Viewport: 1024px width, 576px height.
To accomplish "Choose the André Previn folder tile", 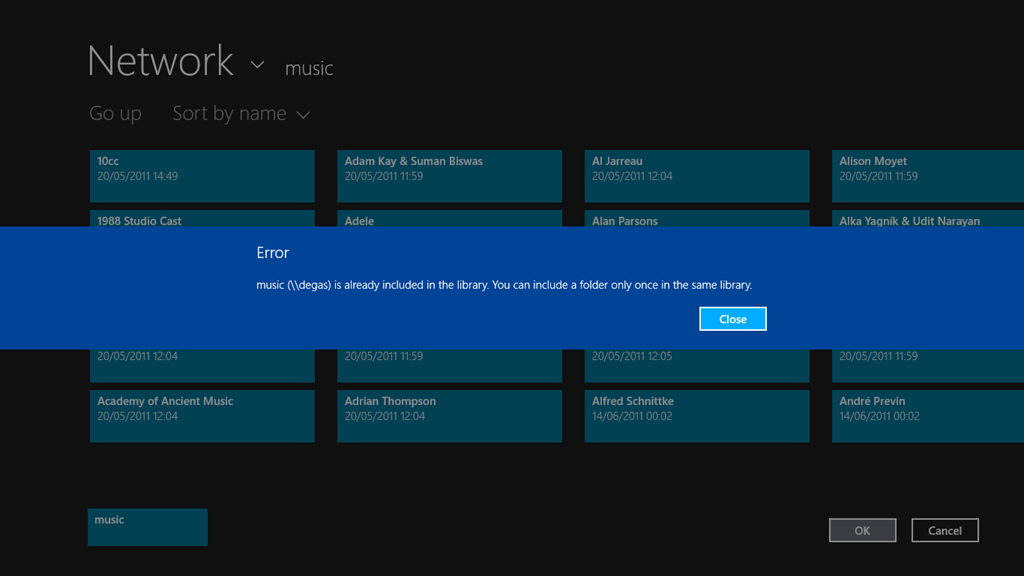I will point(927,415).
